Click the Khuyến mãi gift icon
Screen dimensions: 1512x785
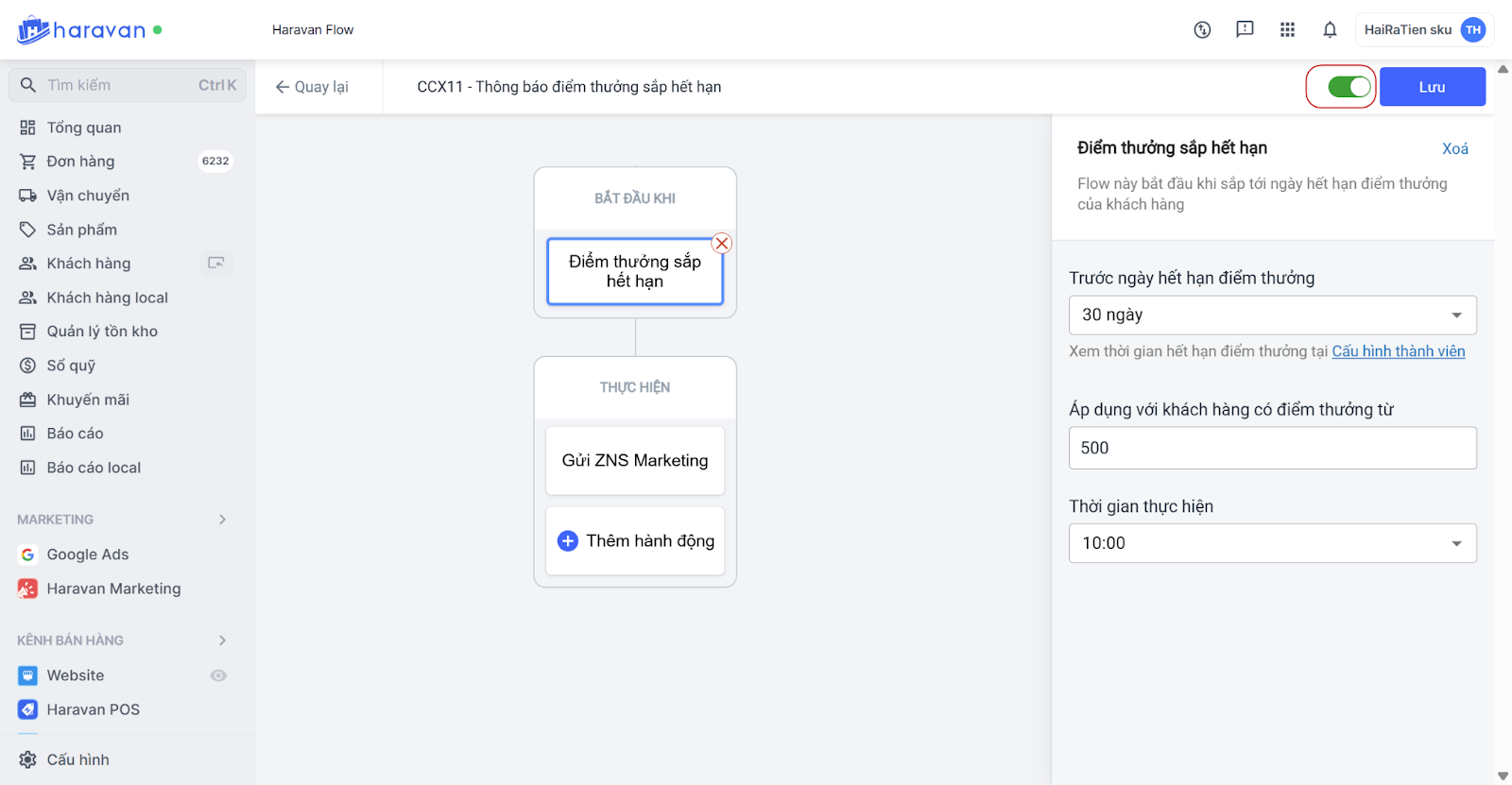pos(27,400)
